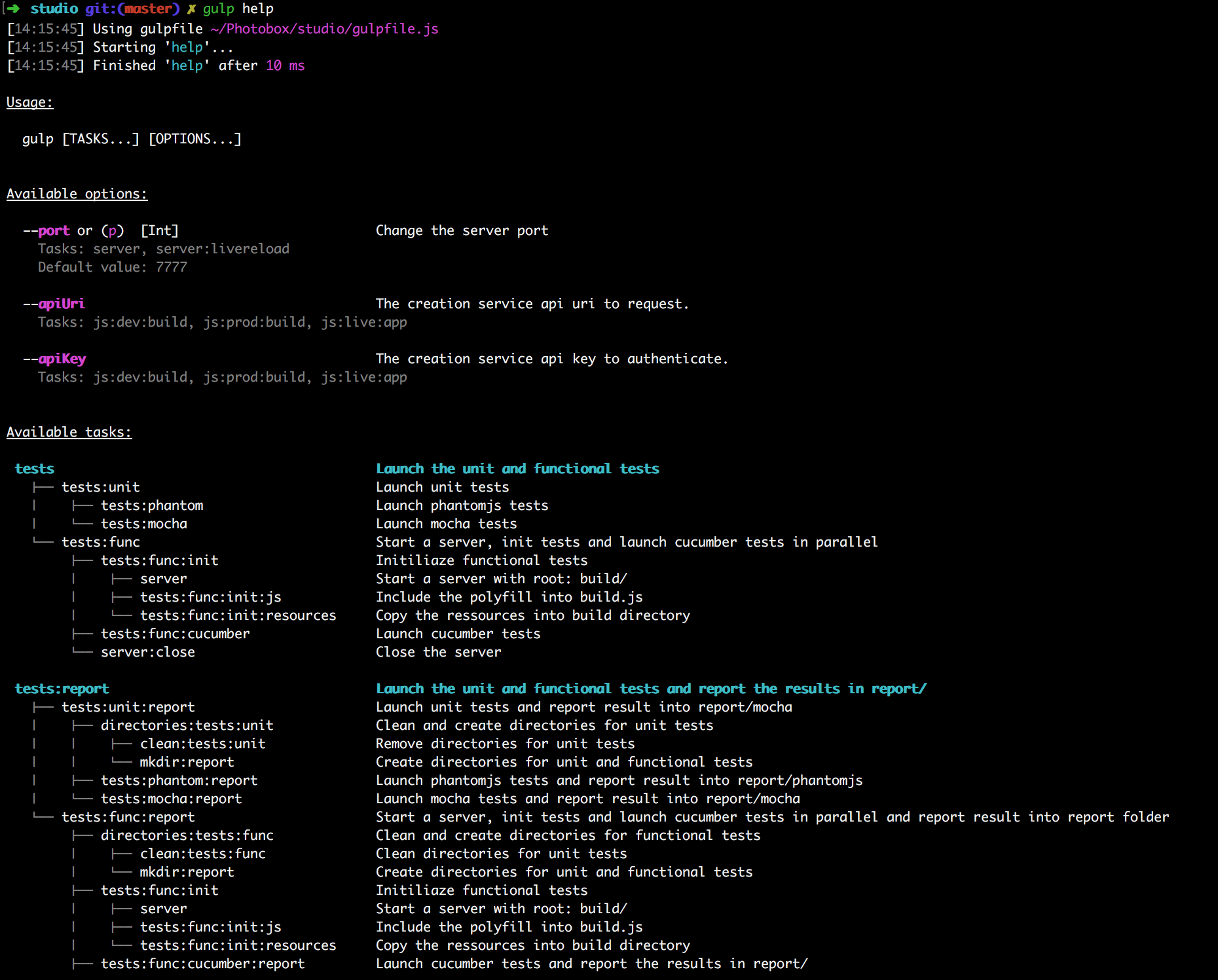
Task: Click the 'tests:func' tree entry
Action: pyautogui.click(x=100, y=543)
